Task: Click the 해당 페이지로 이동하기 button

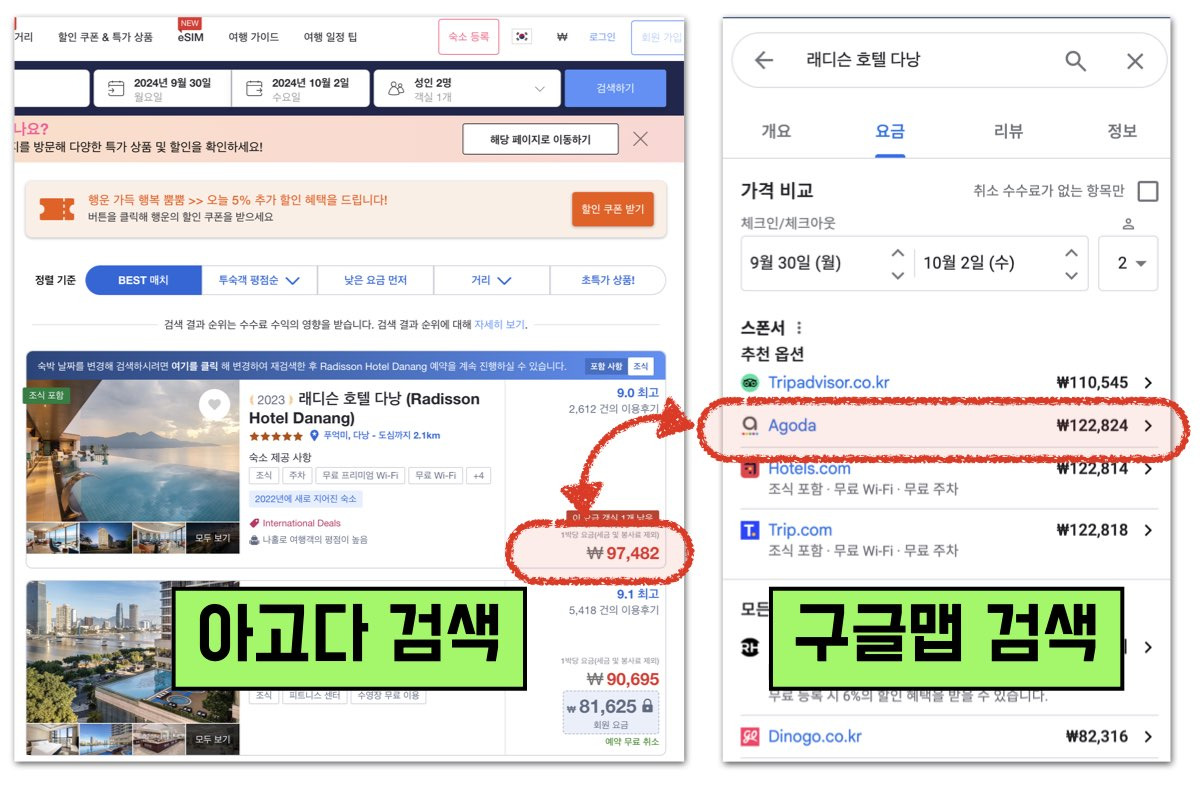Action: [540, 139]
